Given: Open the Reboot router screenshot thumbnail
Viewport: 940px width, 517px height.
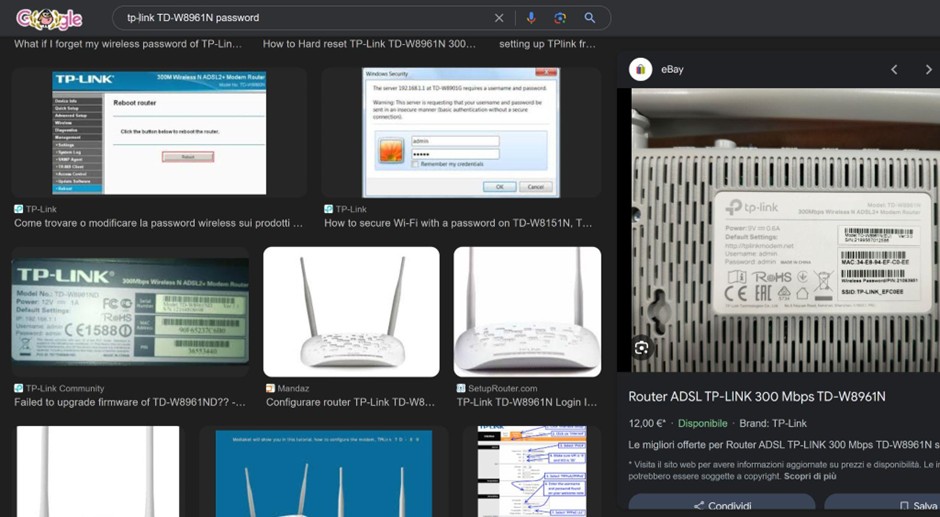Looking at the screenshot, I should point(159,131).
